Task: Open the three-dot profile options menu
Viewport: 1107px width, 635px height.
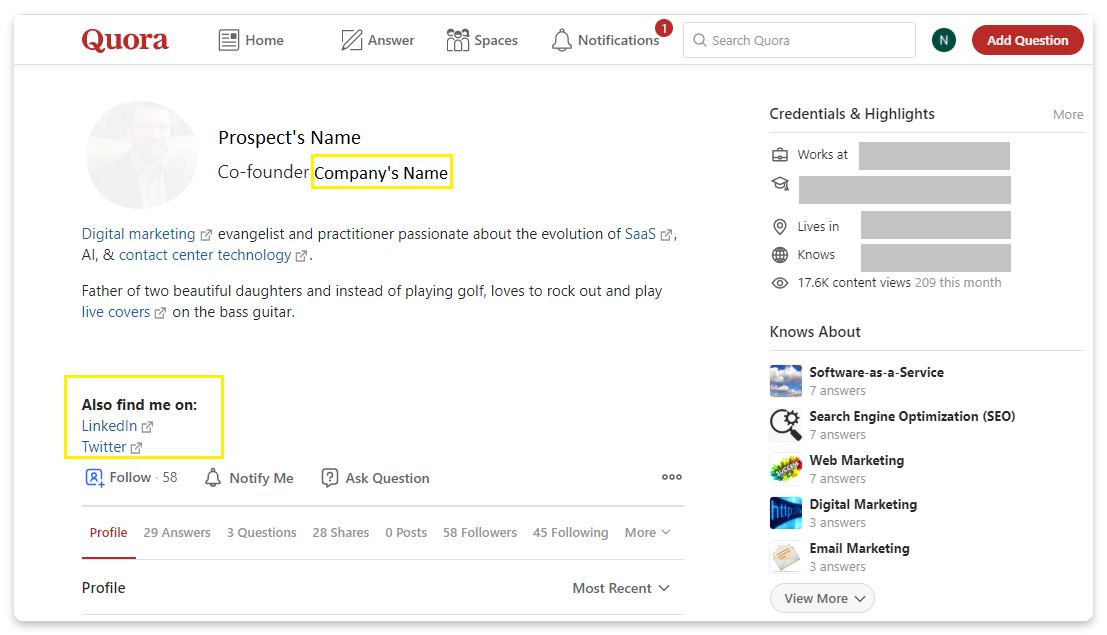Action: [671, 477]
